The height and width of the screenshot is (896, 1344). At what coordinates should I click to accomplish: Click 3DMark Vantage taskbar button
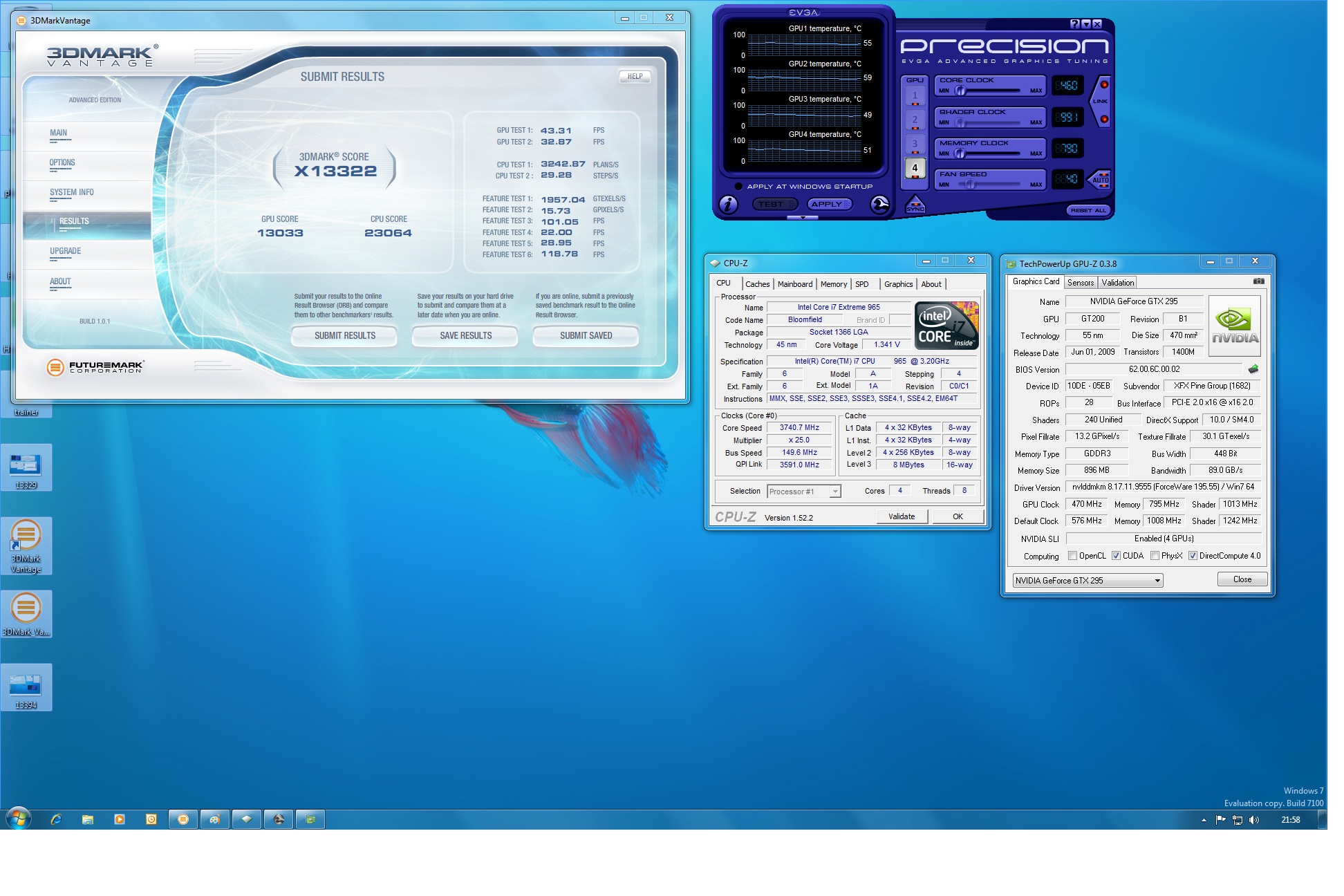183,819
